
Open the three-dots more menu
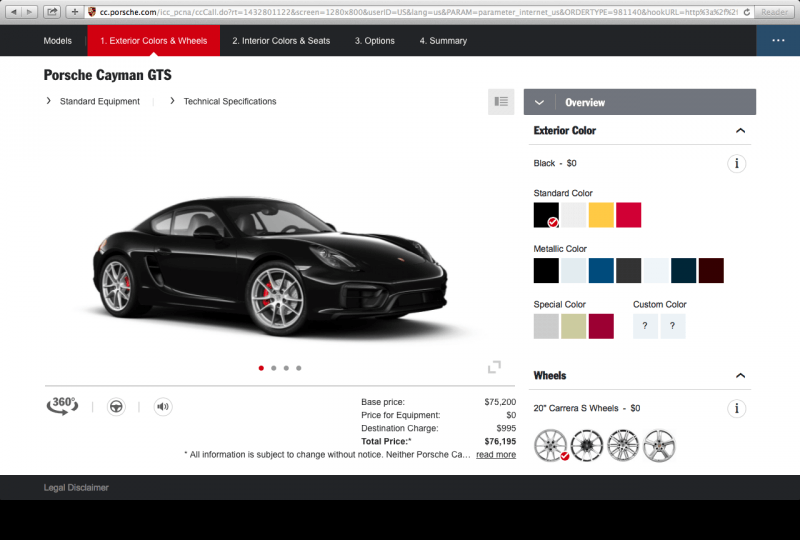tap(778, 40)
